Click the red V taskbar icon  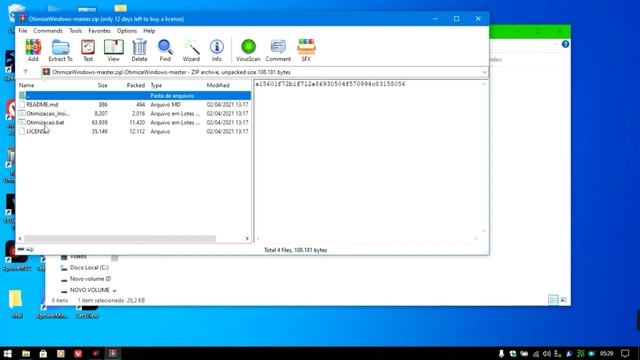pyautogui.click(x=78, y=353)
